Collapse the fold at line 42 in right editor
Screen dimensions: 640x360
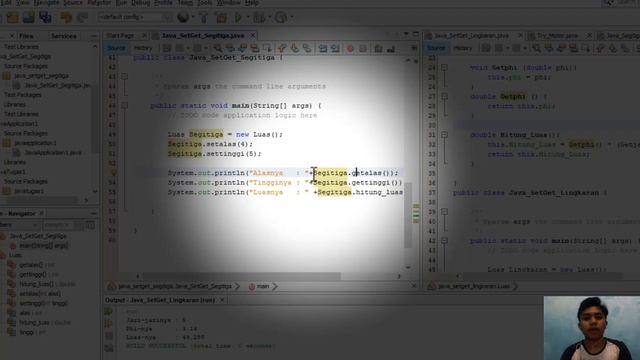(444, 241)
